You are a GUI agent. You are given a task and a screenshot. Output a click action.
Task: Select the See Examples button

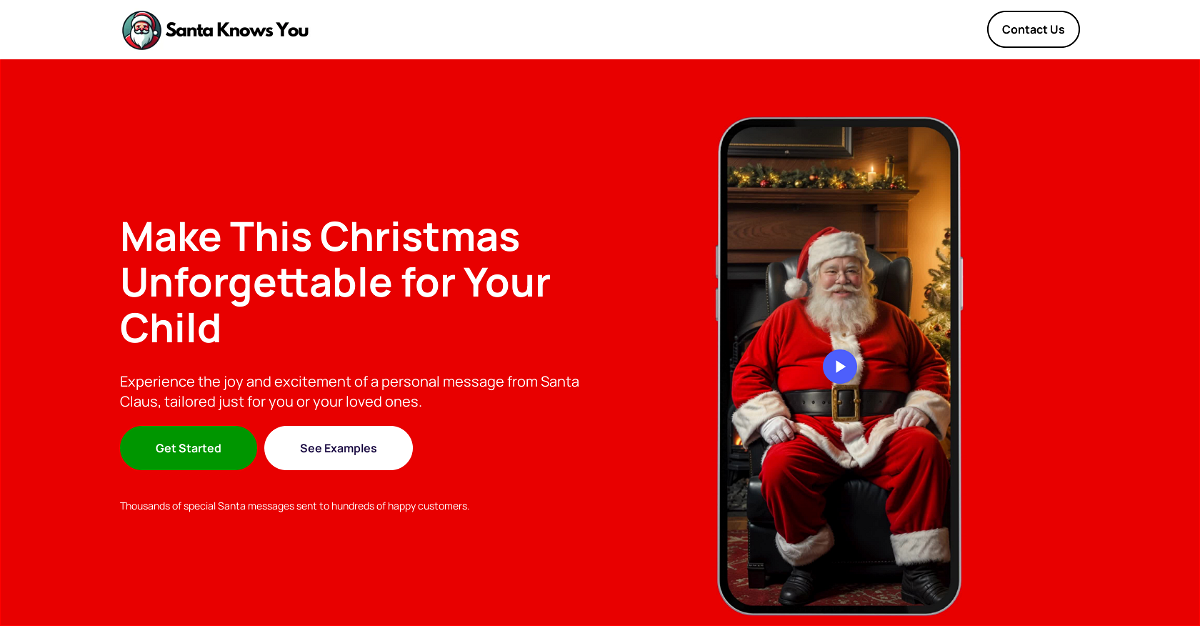[x=338, y=448]
